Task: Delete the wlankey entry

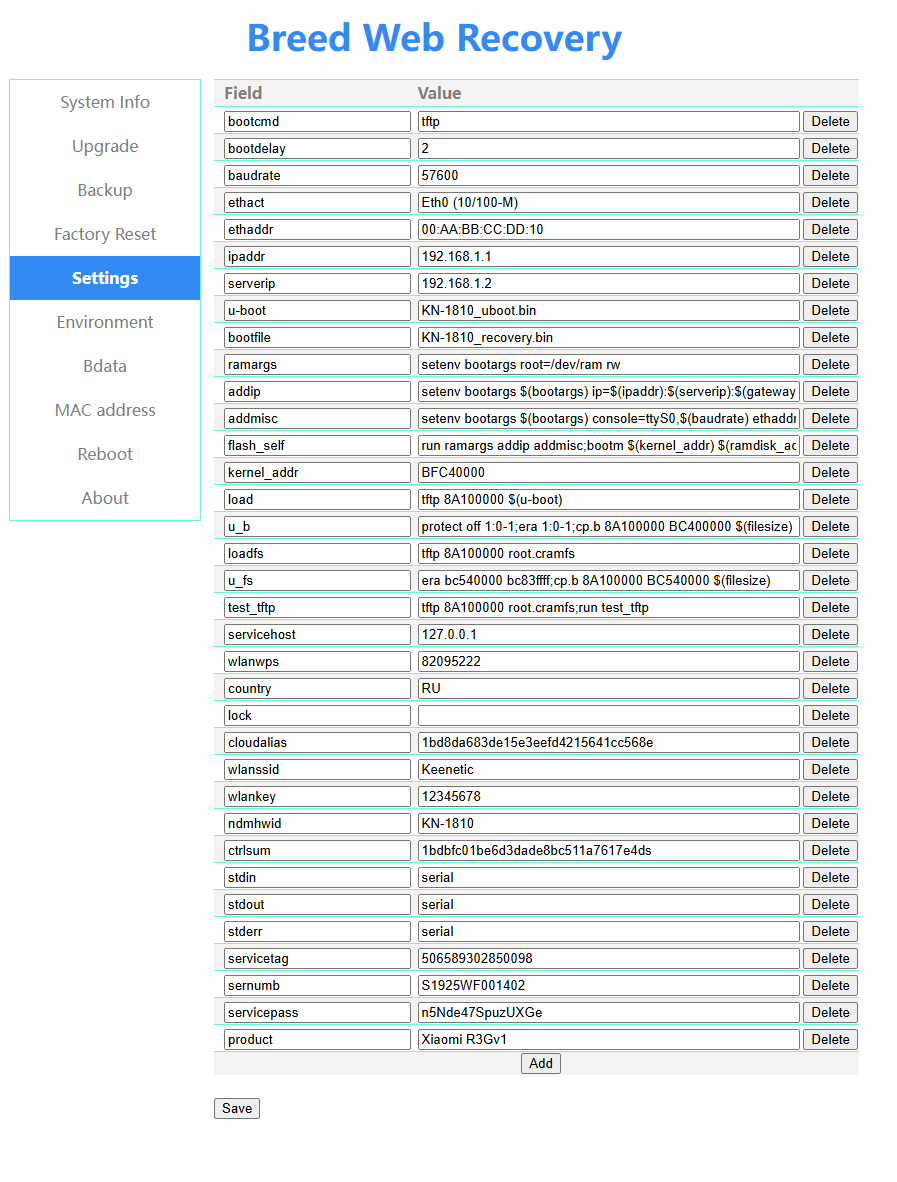Action: click(830, 797)
